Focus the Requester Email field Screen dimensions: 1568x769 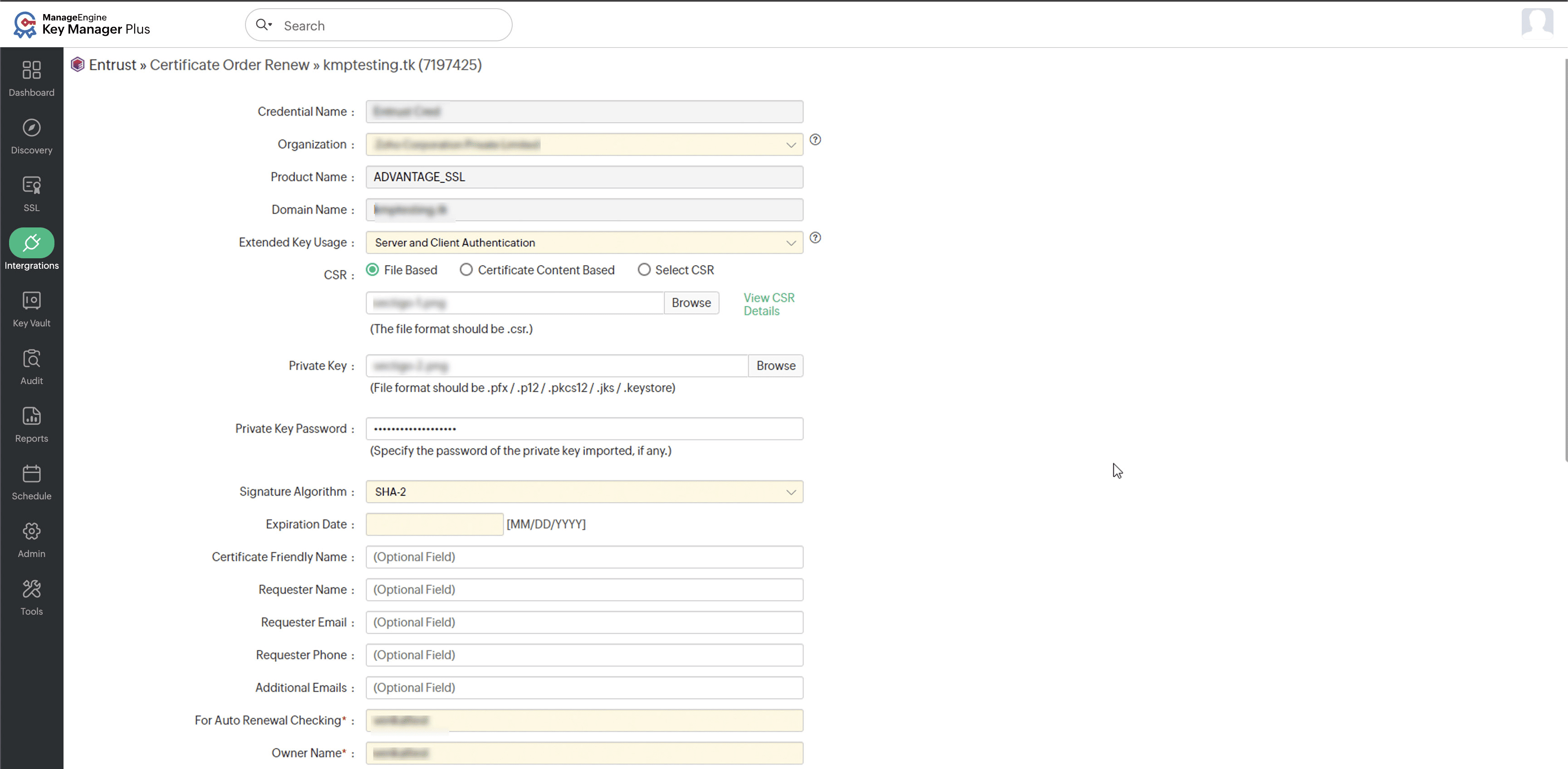(584, 622)
